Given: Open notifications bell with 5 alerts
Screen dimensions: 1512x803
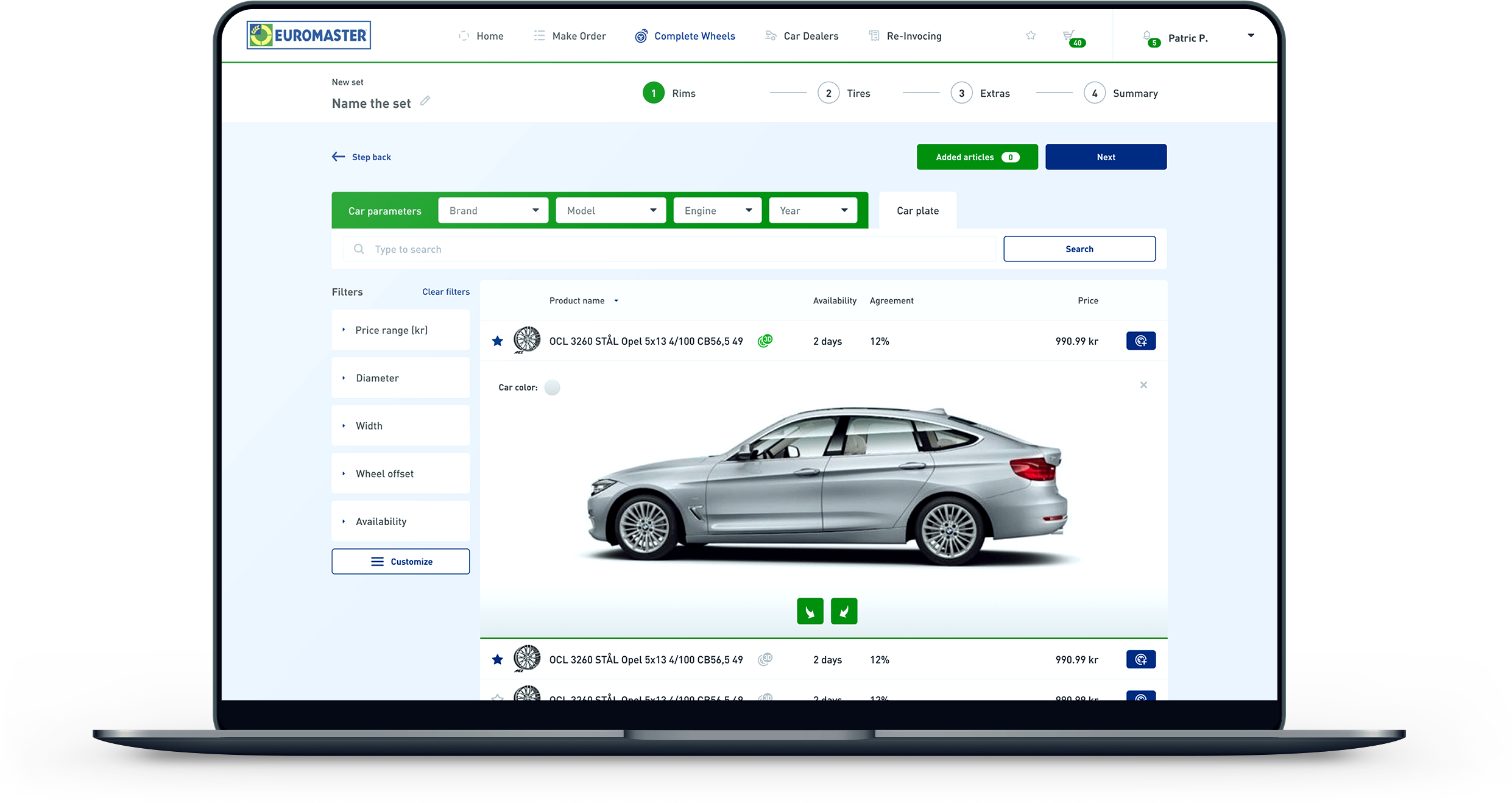Looking at the screenshot, I should [x=1150, y=38].
